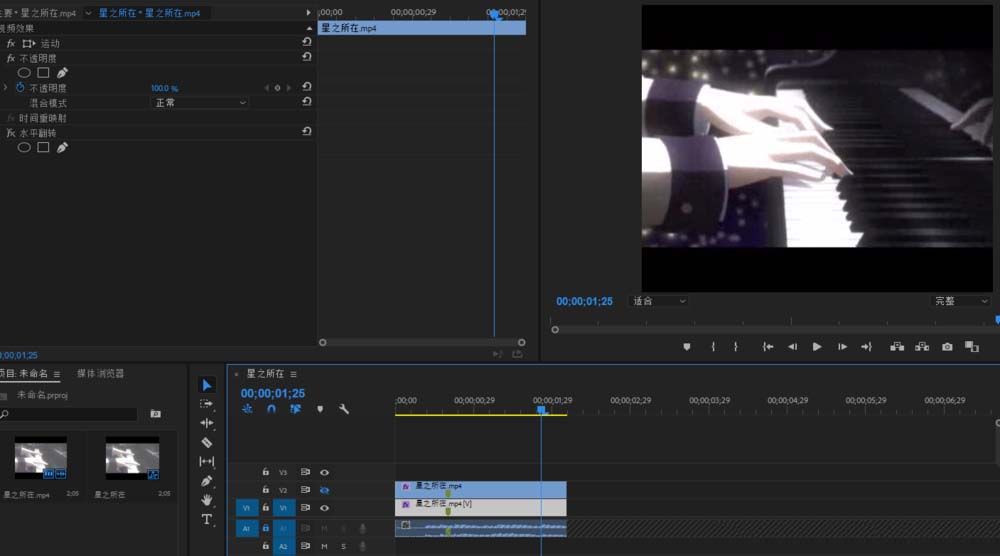Go to Out point
Viewport: 1000px width, 556px height.
(x=866, y=347)
